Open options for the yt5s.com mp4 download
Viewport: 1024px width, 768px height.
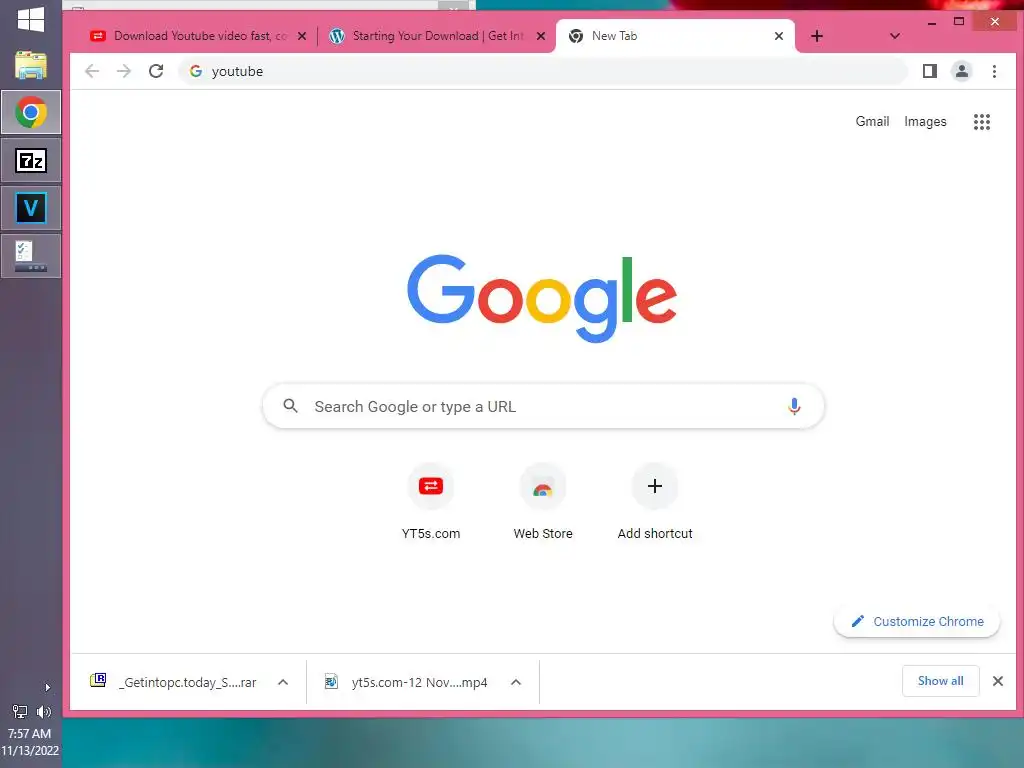(x=516, y=682)
